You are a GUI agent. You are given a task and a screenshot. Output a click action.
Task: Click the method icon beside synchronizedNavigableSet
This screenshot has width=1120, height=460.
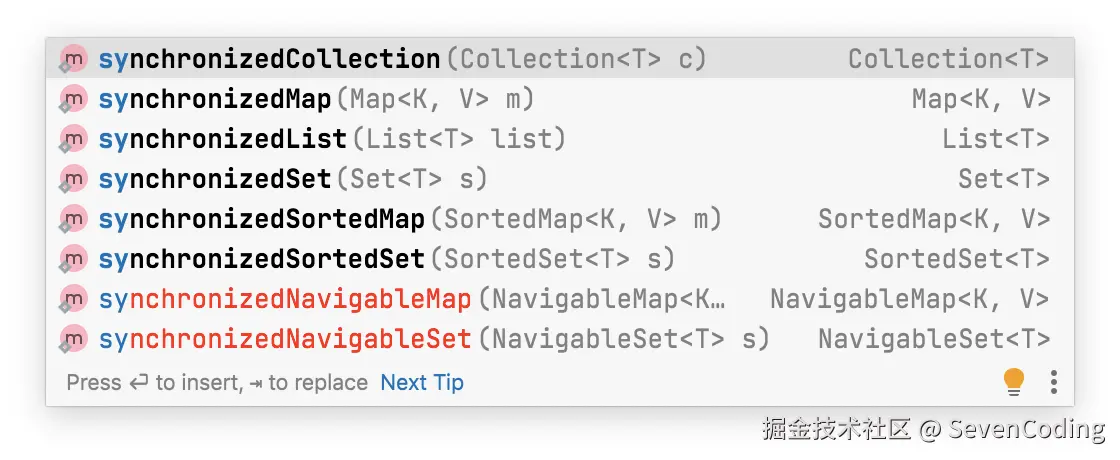pos(73,339)
